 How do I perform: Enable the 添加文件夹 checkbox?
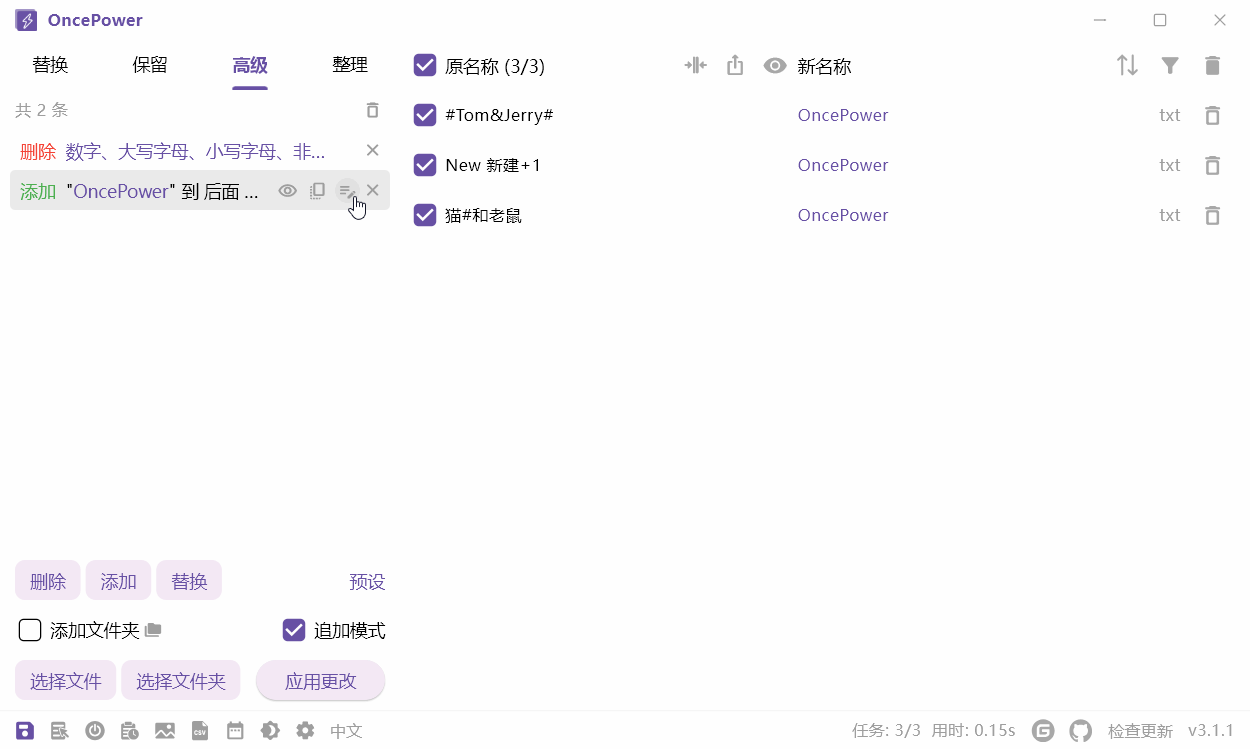point(30,630)
